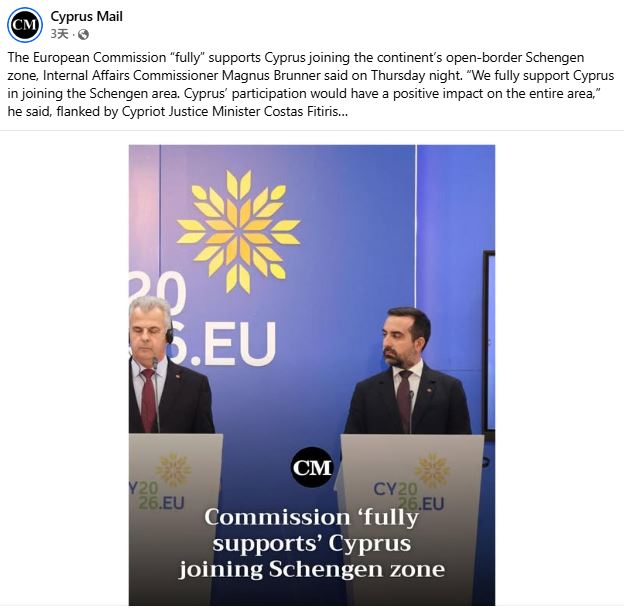Click the headset on the left man's ear
Image resolution: width=624 pixels, height=611 pixels.
tap(170, 334)
